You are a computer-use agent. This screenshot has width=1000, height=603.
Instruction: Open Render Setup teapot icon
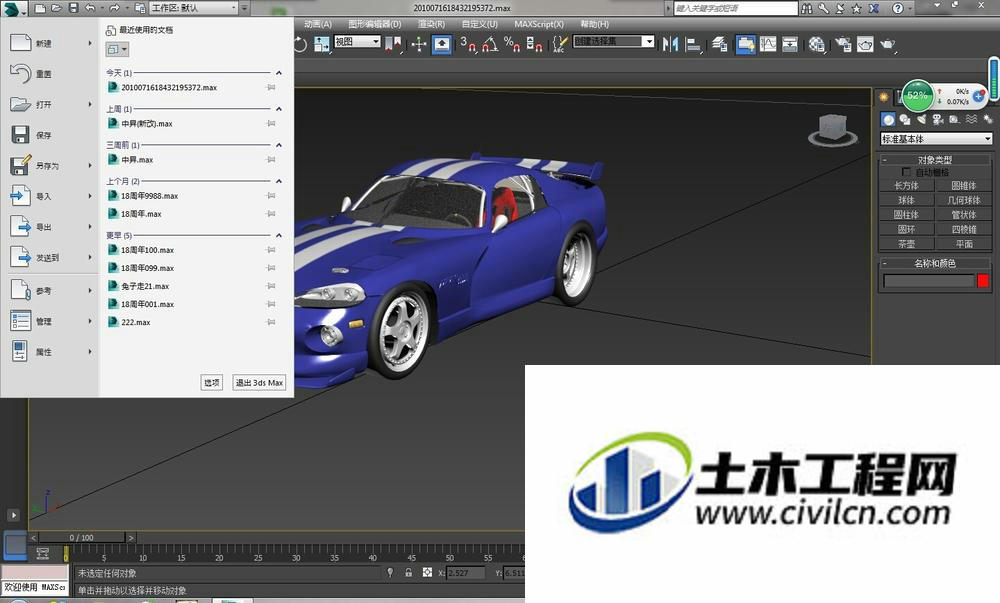[x=843, y=44]
